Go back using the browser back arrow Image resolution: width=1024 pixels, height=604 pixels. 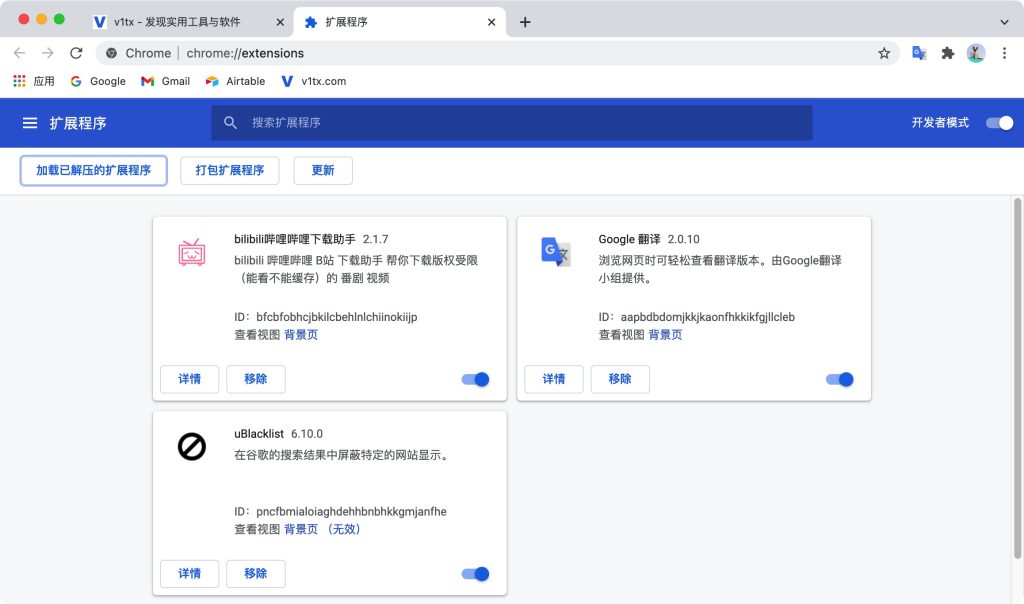pyautogui.click(x=20, y=53)
